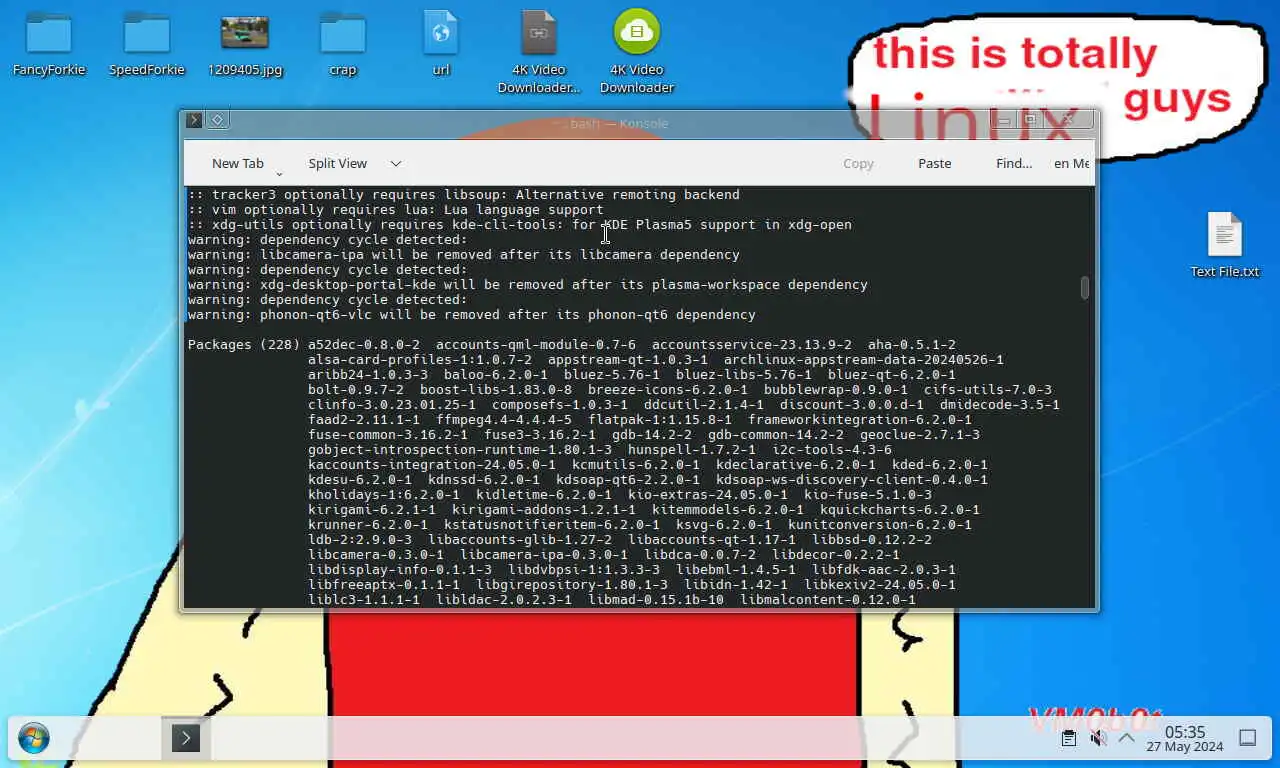Viewport: 1280px width, 768px height.
Task: Click 'Packages (228)' text in terminal
Action: (244, 345)
